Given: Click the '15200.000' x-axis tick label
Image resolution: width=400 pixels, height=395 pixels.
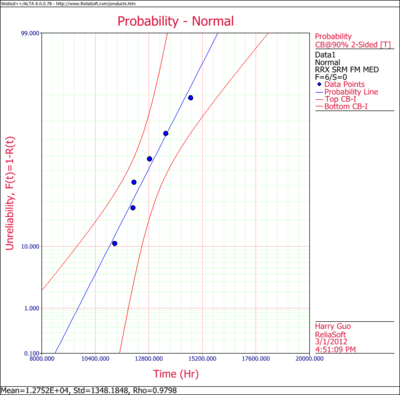Looking at the screenshot, I should [x=202, y=359].
